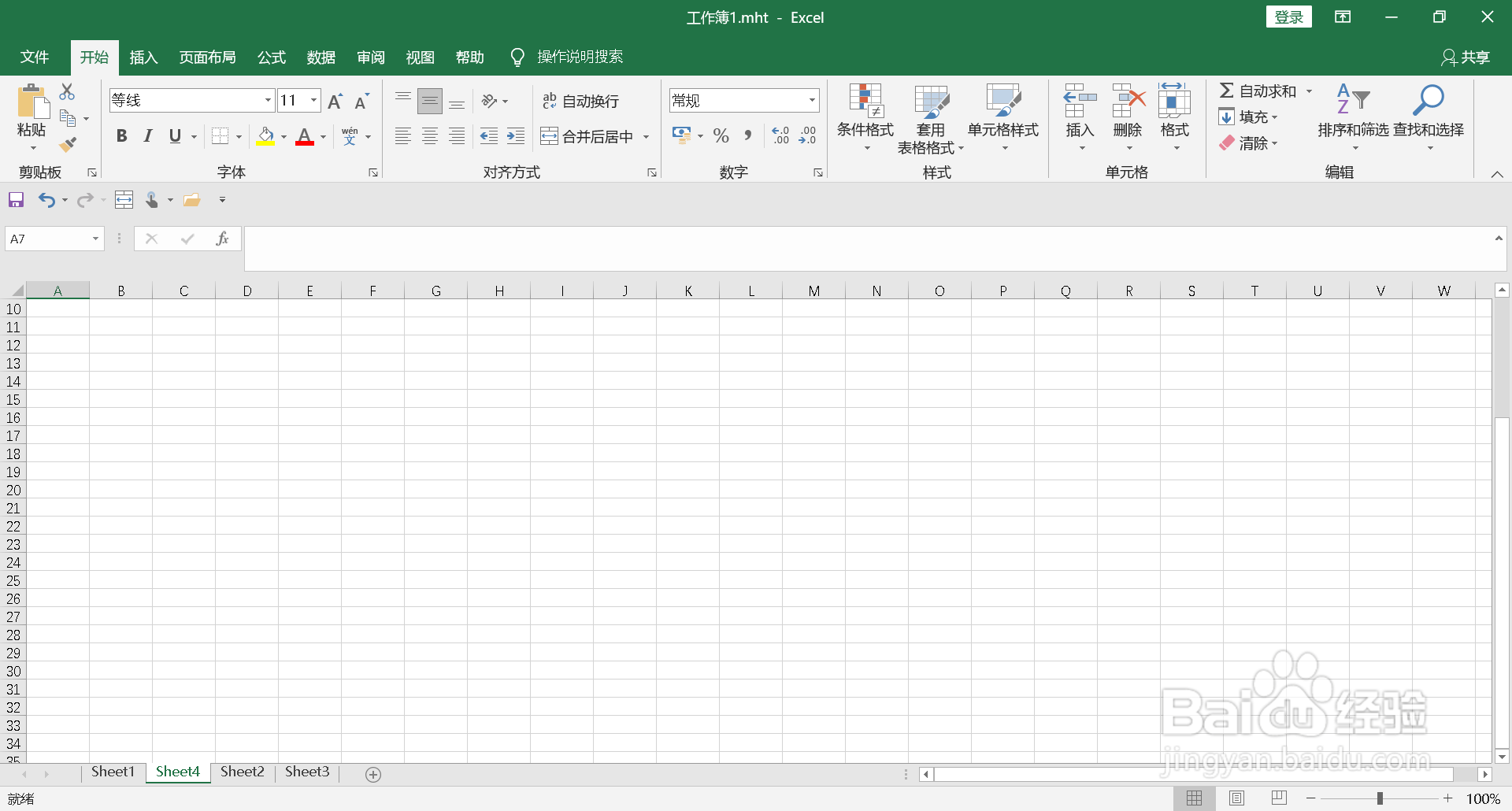This screenshot has height=811, width=1512.
Task: Expand the Name Box dropdown
Action: pyautogui.click(x=95, y=239)
